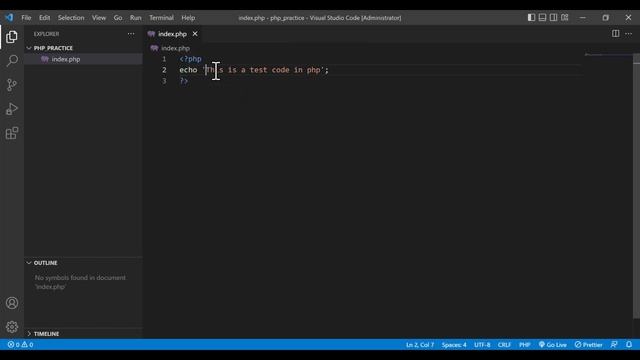Change encoding via UTF-8

pos(482,345)
